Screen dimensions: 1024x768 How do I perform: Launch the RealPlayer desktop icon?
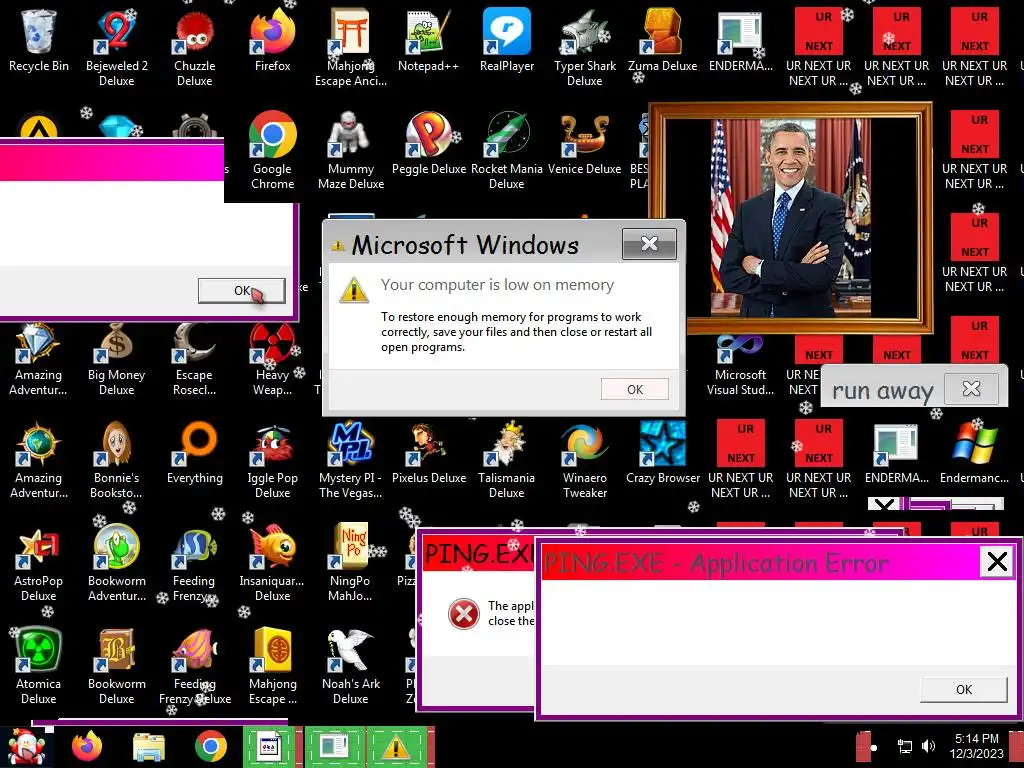point(507,40)
